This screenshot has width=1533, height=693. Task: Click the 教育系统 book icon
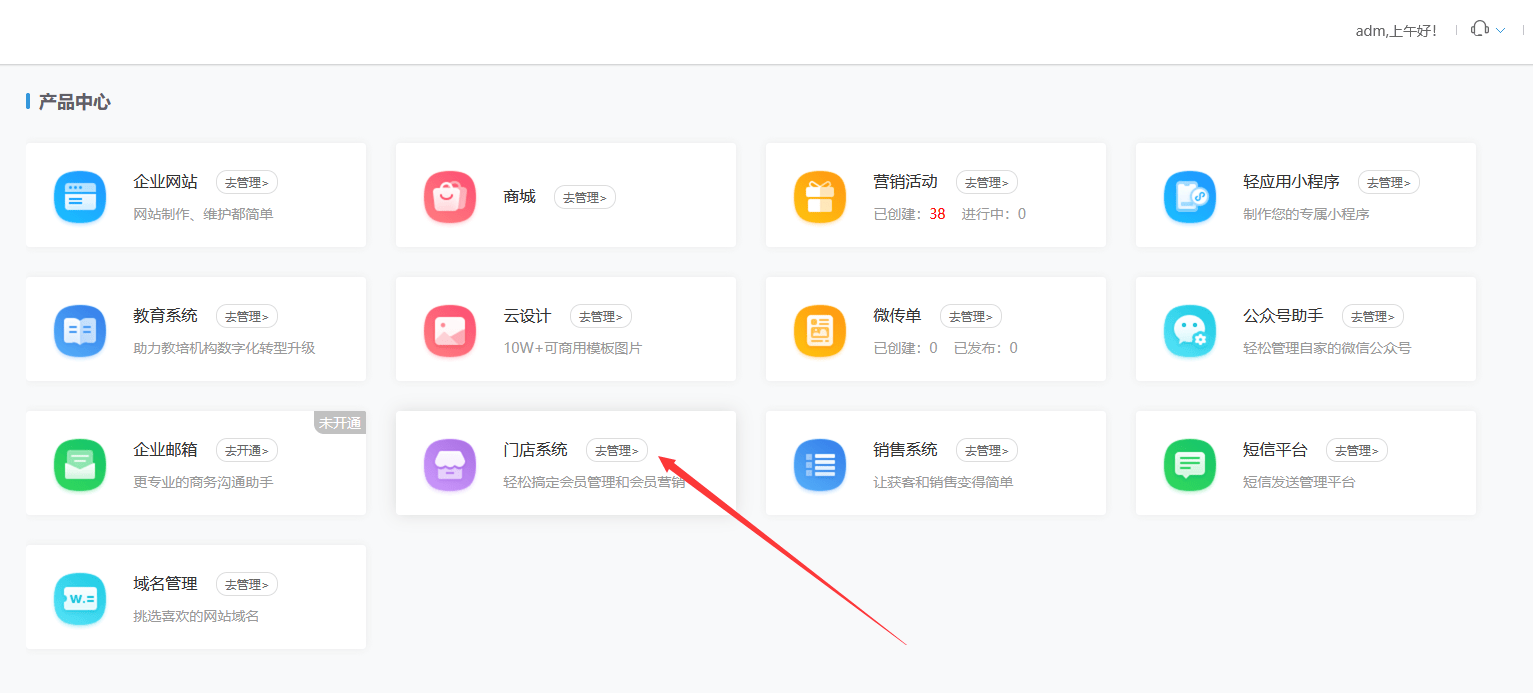point(79,331)
